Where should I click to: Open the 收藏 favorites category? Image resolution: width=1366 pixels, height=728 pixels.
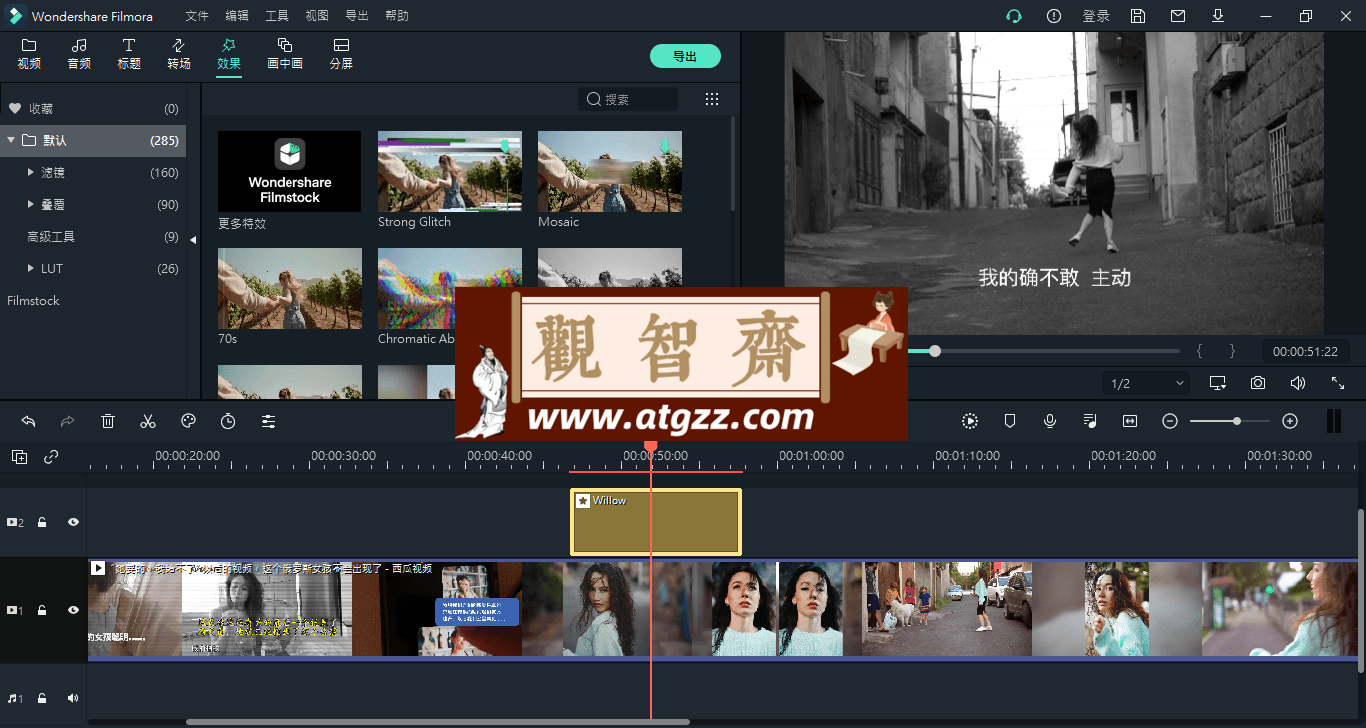93,108
